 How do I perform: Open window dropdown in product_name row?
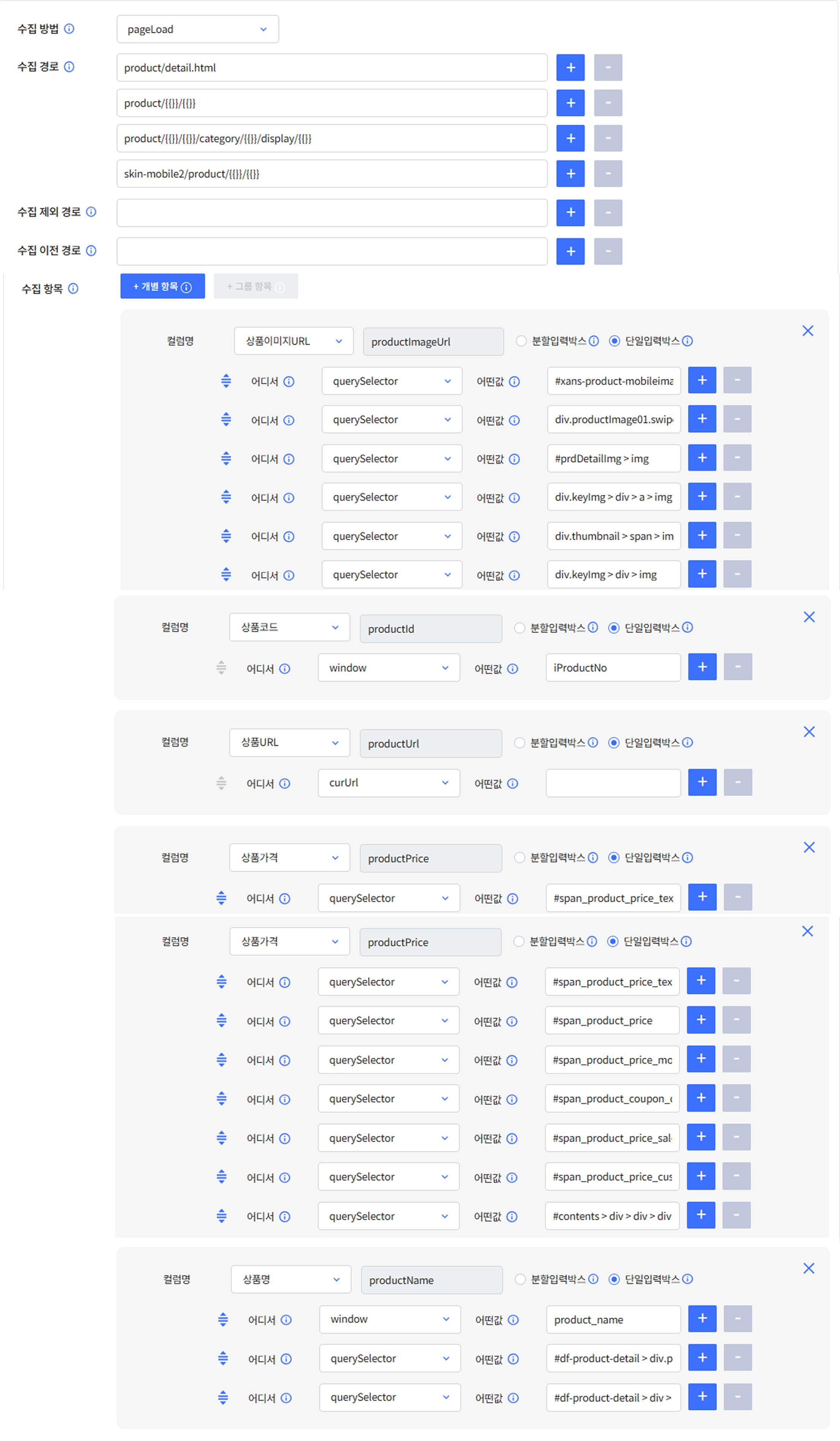point(390,1319)
